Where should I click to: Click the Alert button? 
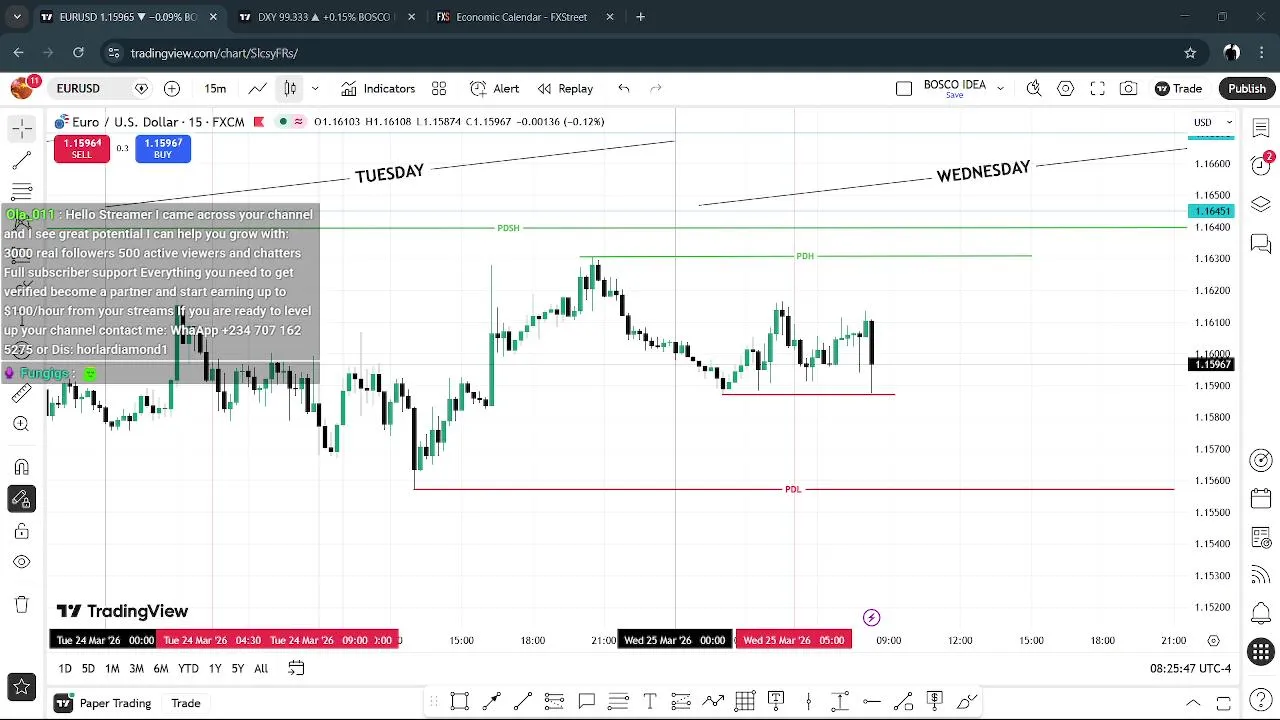(495, 89)
